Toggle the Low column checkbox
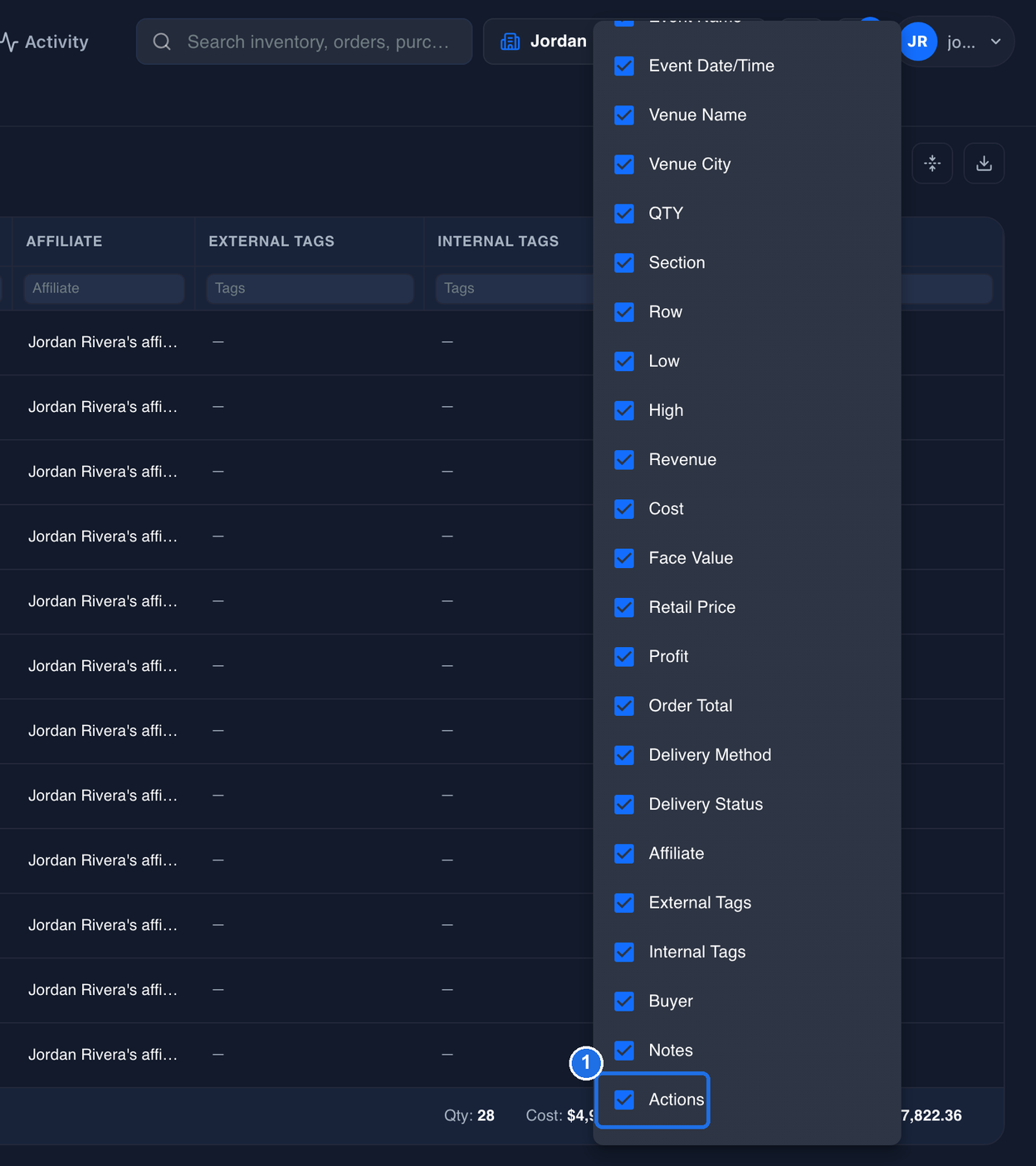 (624, 361)
